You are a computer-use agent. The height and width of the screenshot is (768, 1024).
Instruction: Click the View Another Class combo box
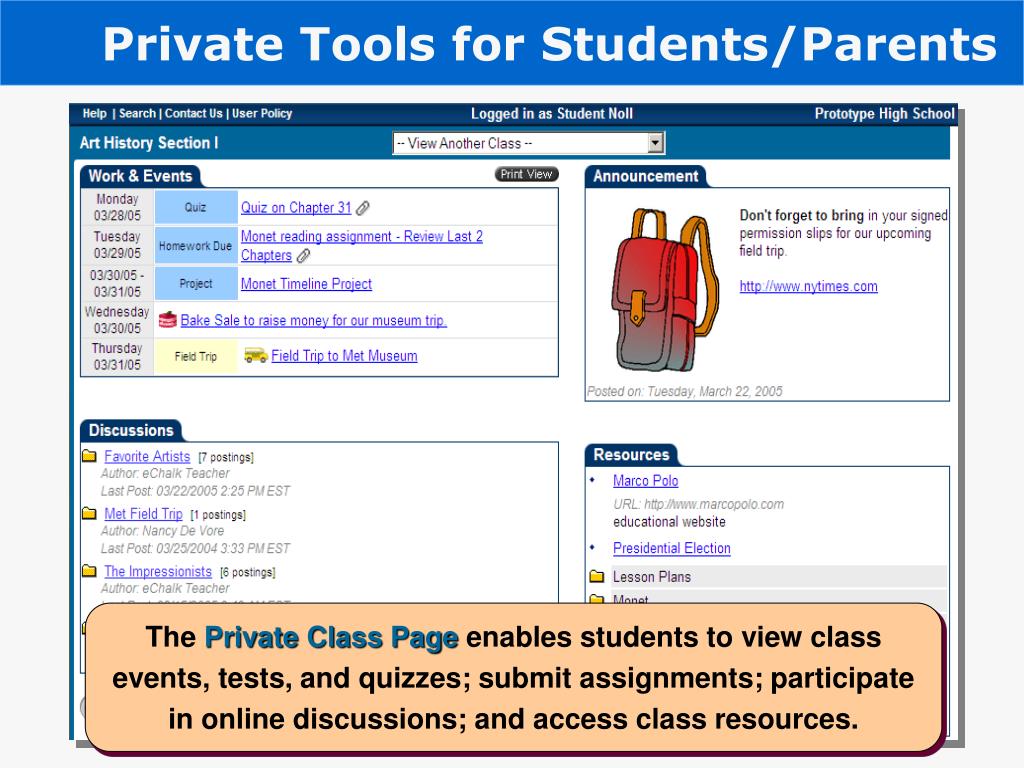tap(528, 143)
